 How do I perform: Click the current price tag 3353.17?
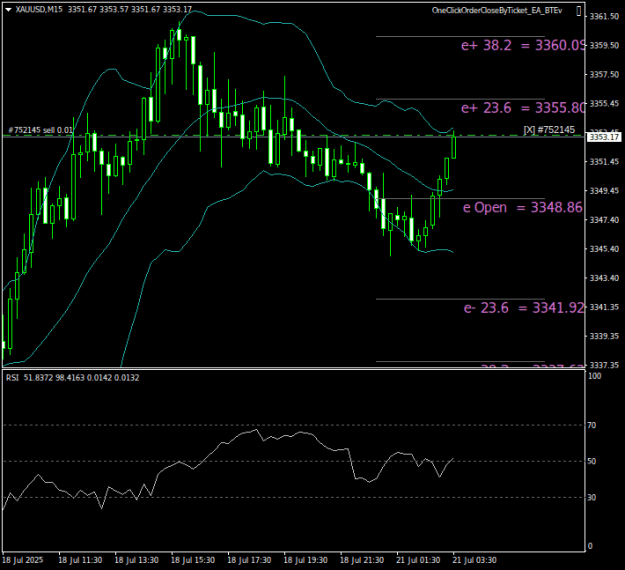pyautogui.click(x=604, y=137)
